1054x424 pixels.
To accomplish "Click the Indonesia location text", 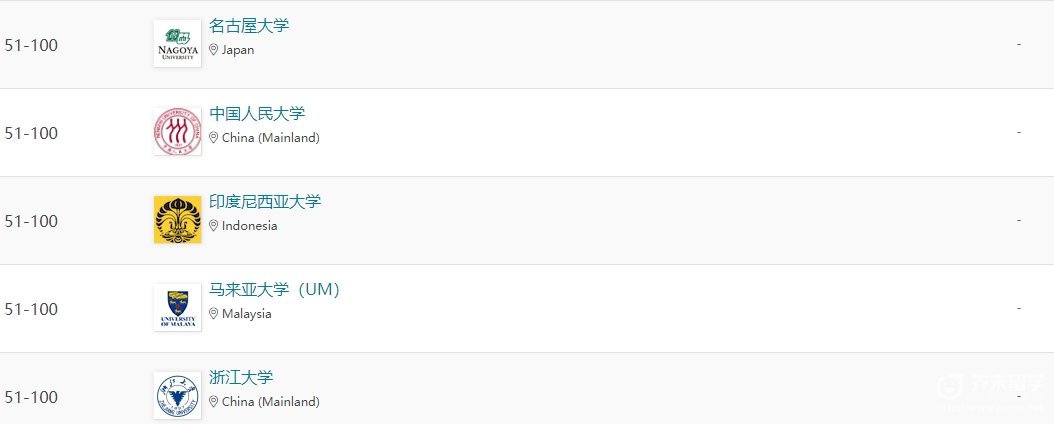I will coord(249,226).
